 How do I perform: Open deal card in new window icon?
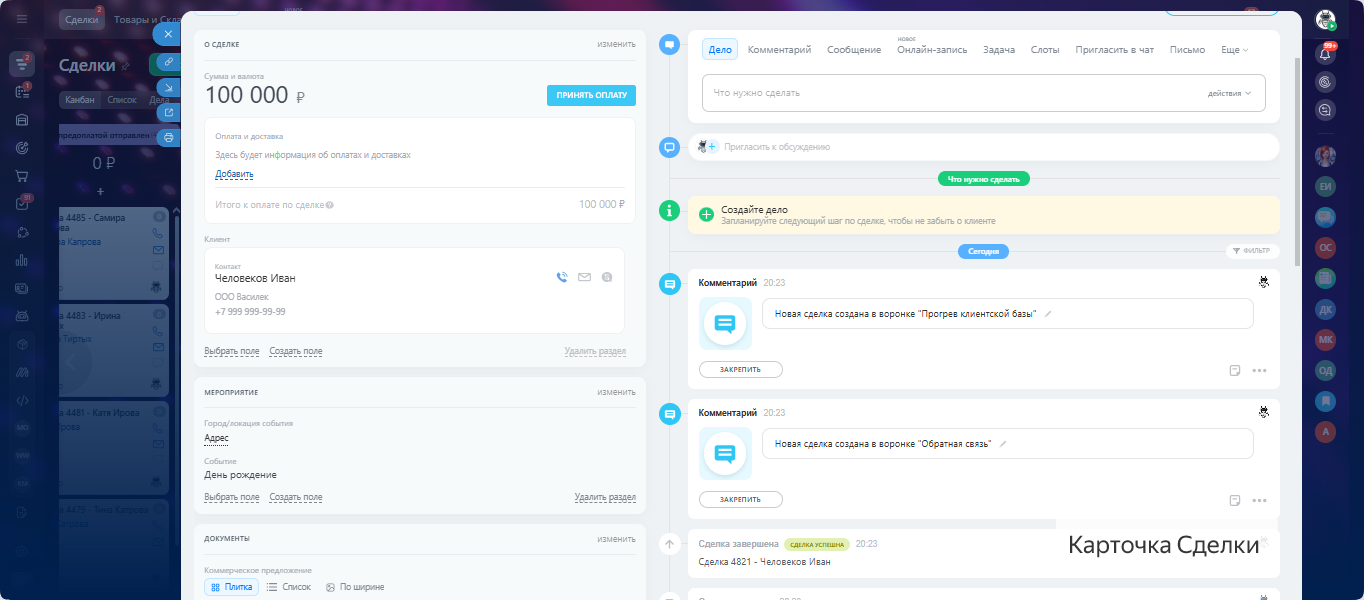pos(168,112)
